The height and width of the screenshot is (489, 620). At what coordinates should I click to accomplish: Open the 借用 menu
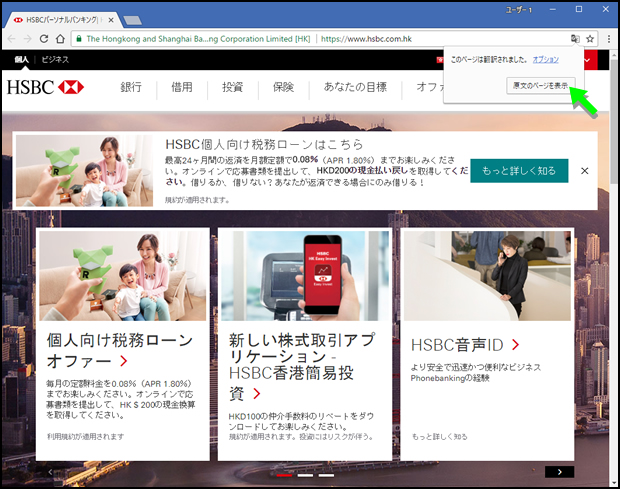pyautogui.click(x=181, y=87)
